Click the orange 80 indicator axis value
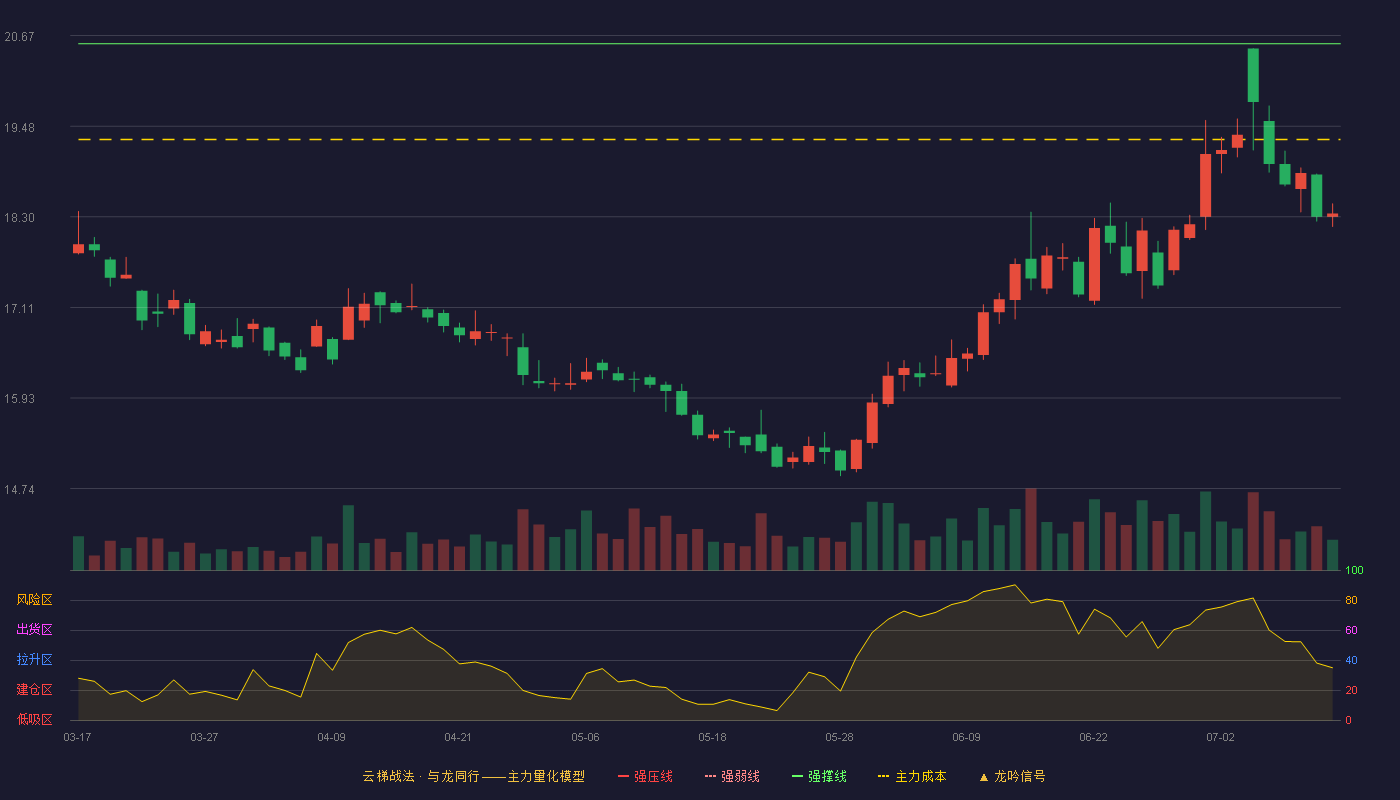Screen dimensions: 1400x800 pos(1351,600)
